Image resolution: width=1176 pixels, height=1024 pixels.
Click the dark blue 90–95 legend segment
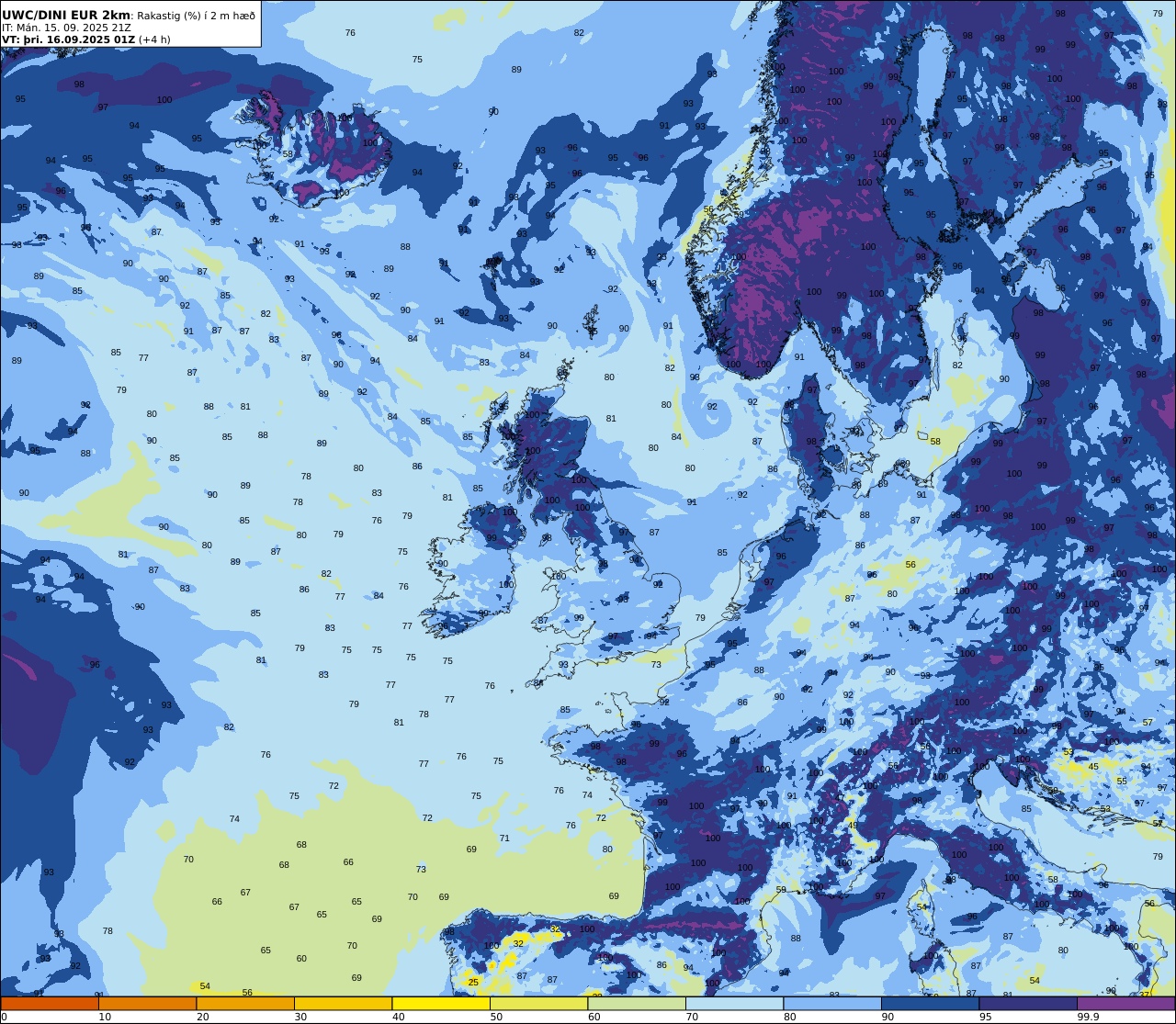[x=930, y=1004]
